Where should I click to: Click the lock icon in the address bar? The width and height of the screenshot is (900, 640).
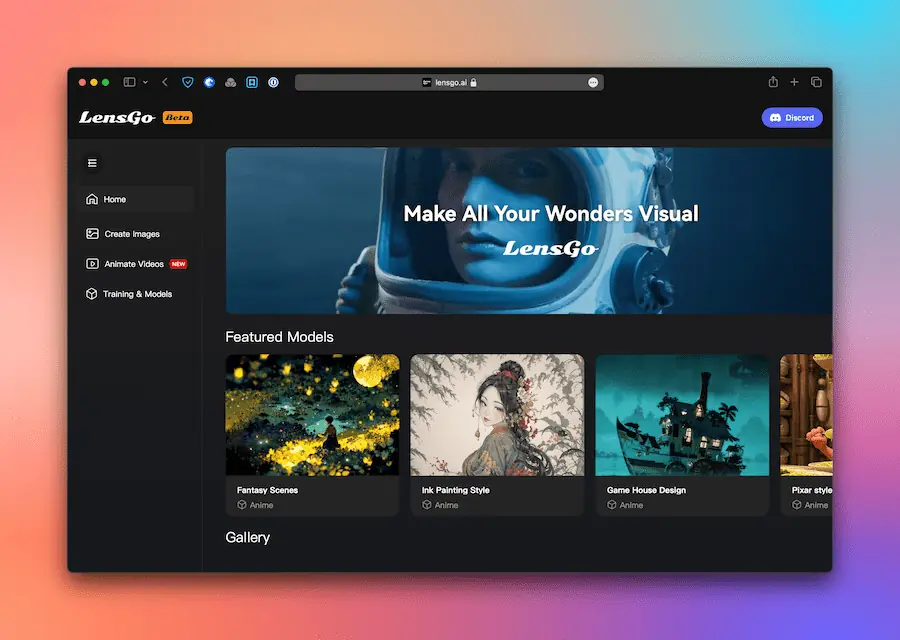pos(474,82)
